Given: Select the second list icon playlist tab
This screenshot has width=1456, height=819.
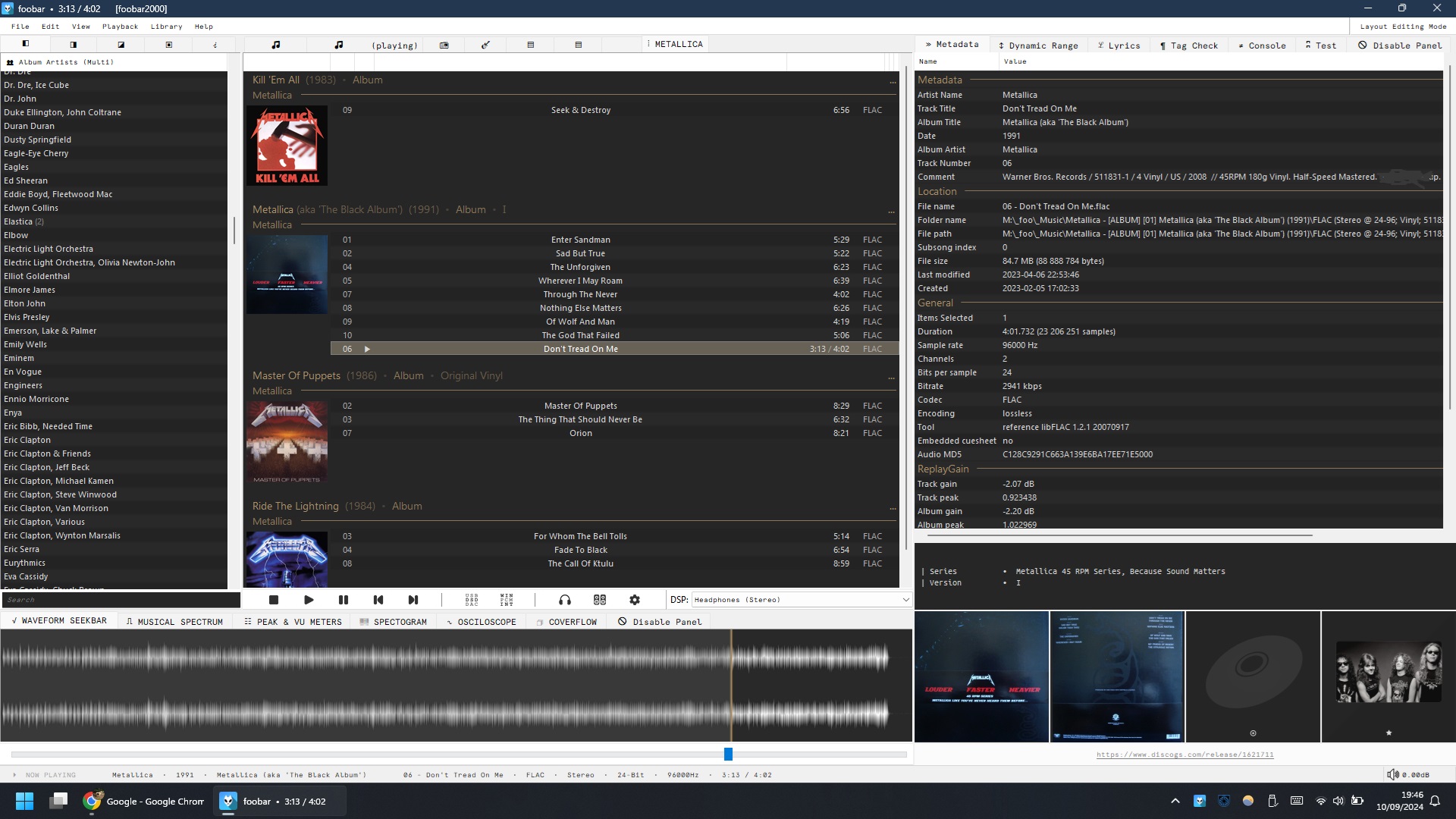Looking at the screenshot, I should click(x=578, y=45).
